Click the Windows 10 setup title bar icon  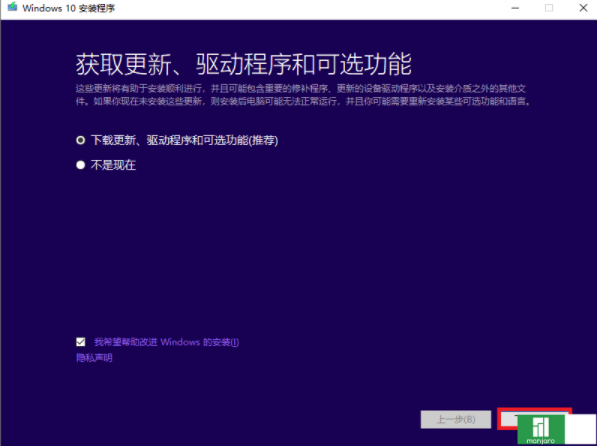(x=12, y=7)
